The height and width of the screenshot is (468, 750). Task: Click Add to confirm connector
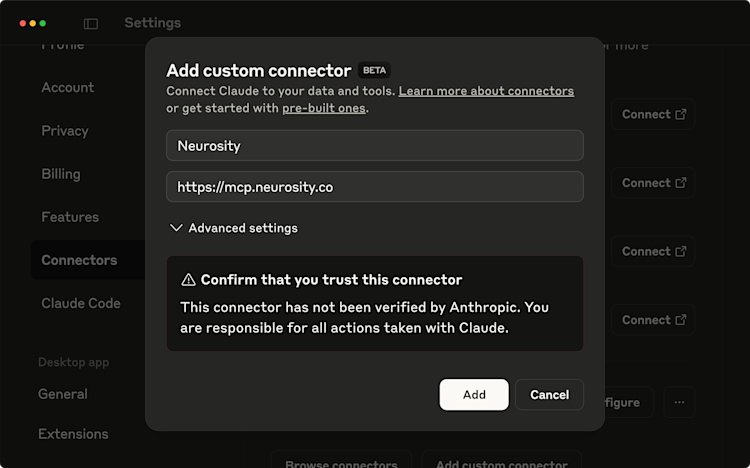pos(474,395)
